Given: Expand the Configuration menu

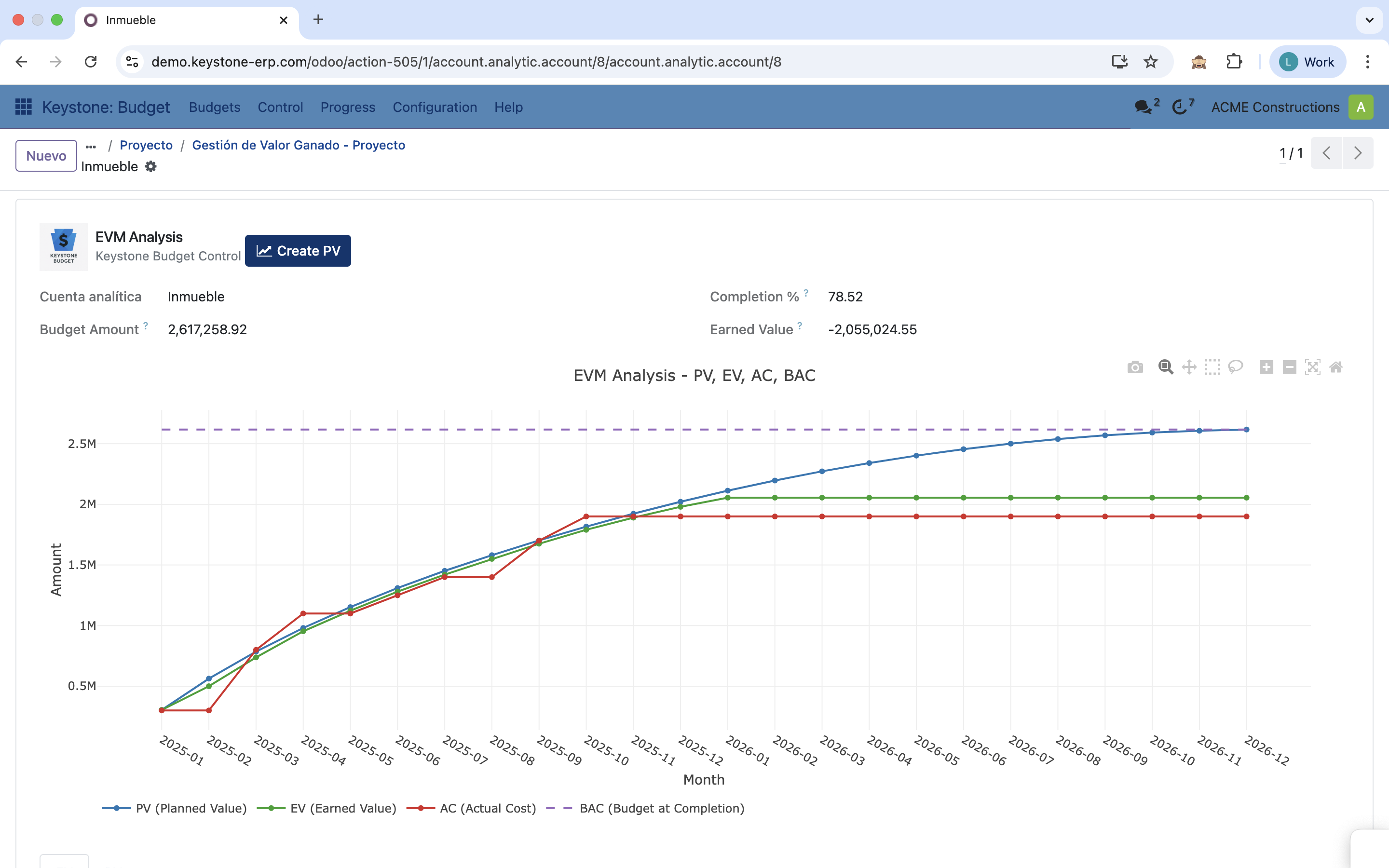Looking at the screenshot, I should [x=435, y=108].
